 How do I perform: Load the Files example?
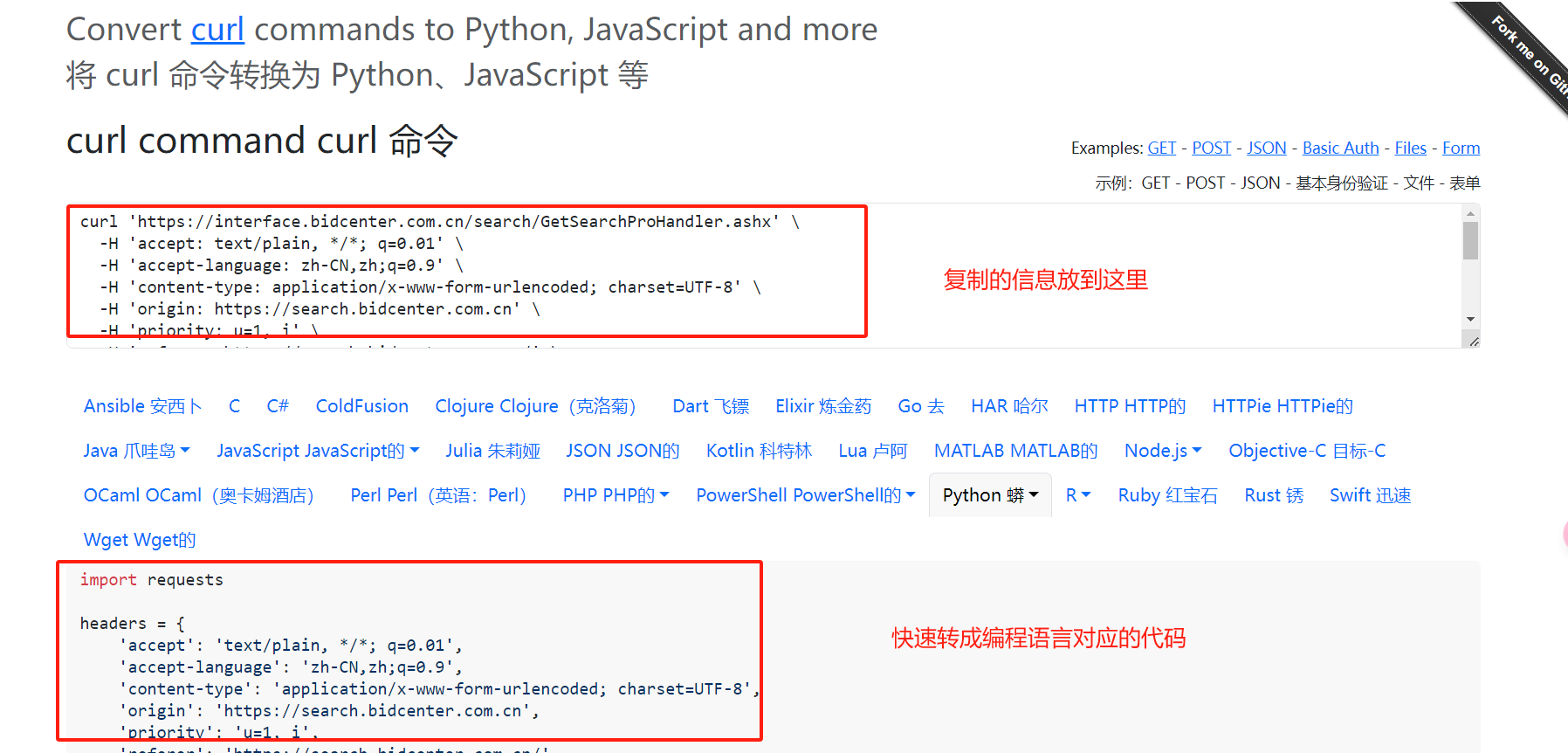pos(1411,149)
